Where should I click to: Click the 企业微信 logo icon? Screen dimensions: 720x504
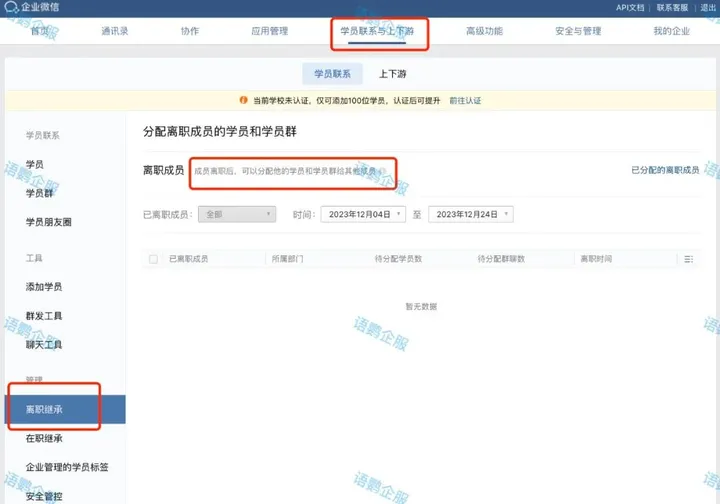12,8
